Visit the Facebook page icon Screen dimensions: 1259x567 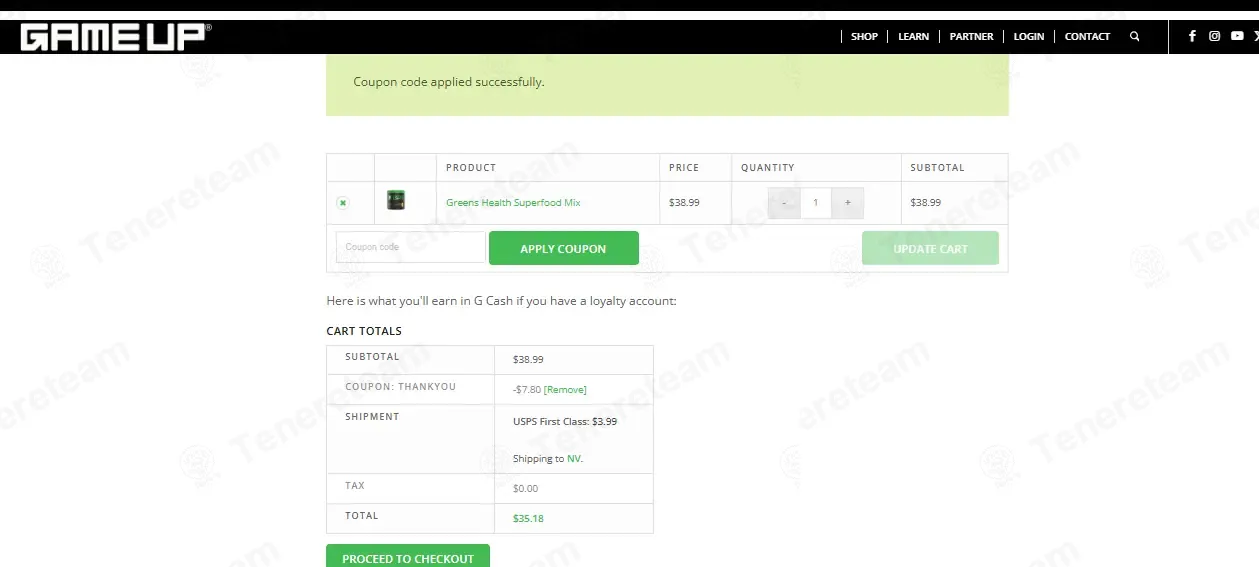[1192, 36]
